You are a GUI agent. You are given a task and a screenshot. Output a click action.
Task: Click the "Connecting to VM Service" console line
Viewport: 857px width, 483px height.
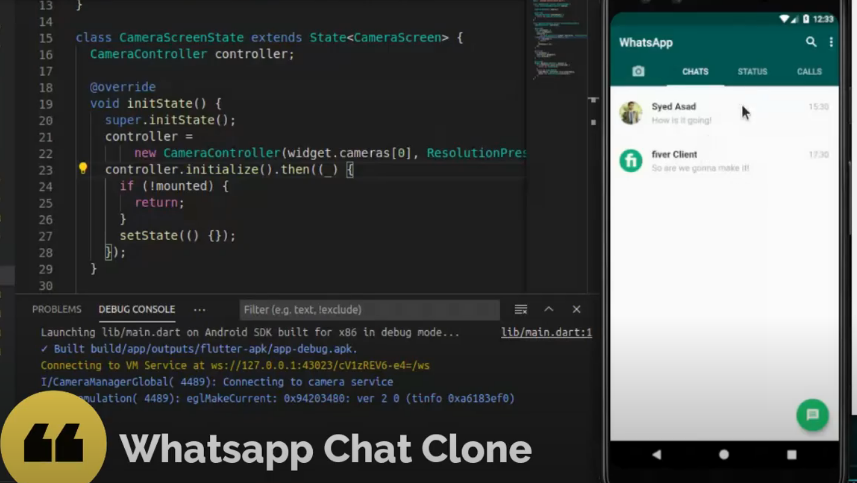(235, 365)
